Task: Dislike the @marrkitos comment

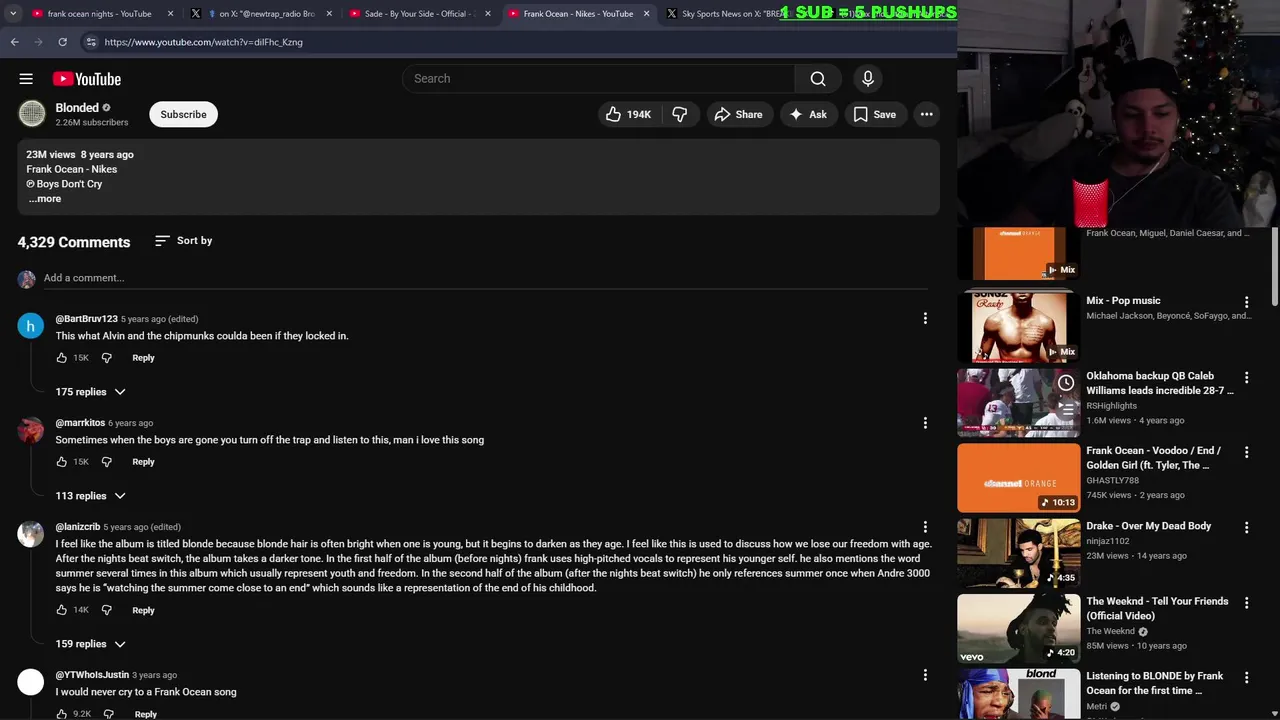Action: point(107,462)
